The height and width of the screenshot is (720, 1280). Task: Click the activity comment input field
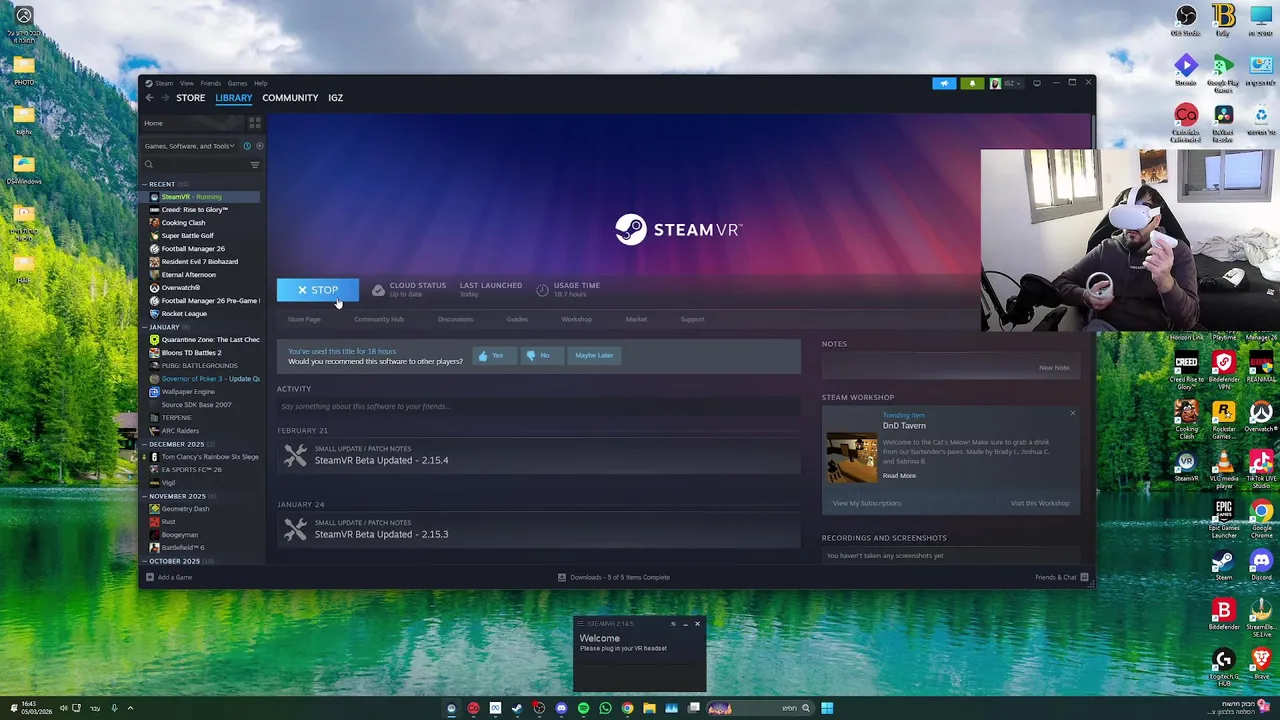click(x=538, y=406)
